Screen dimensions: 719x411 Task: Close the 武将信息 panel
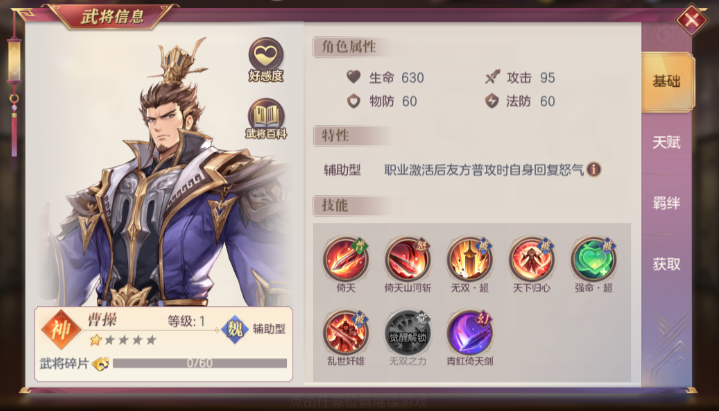coord(692,19)
